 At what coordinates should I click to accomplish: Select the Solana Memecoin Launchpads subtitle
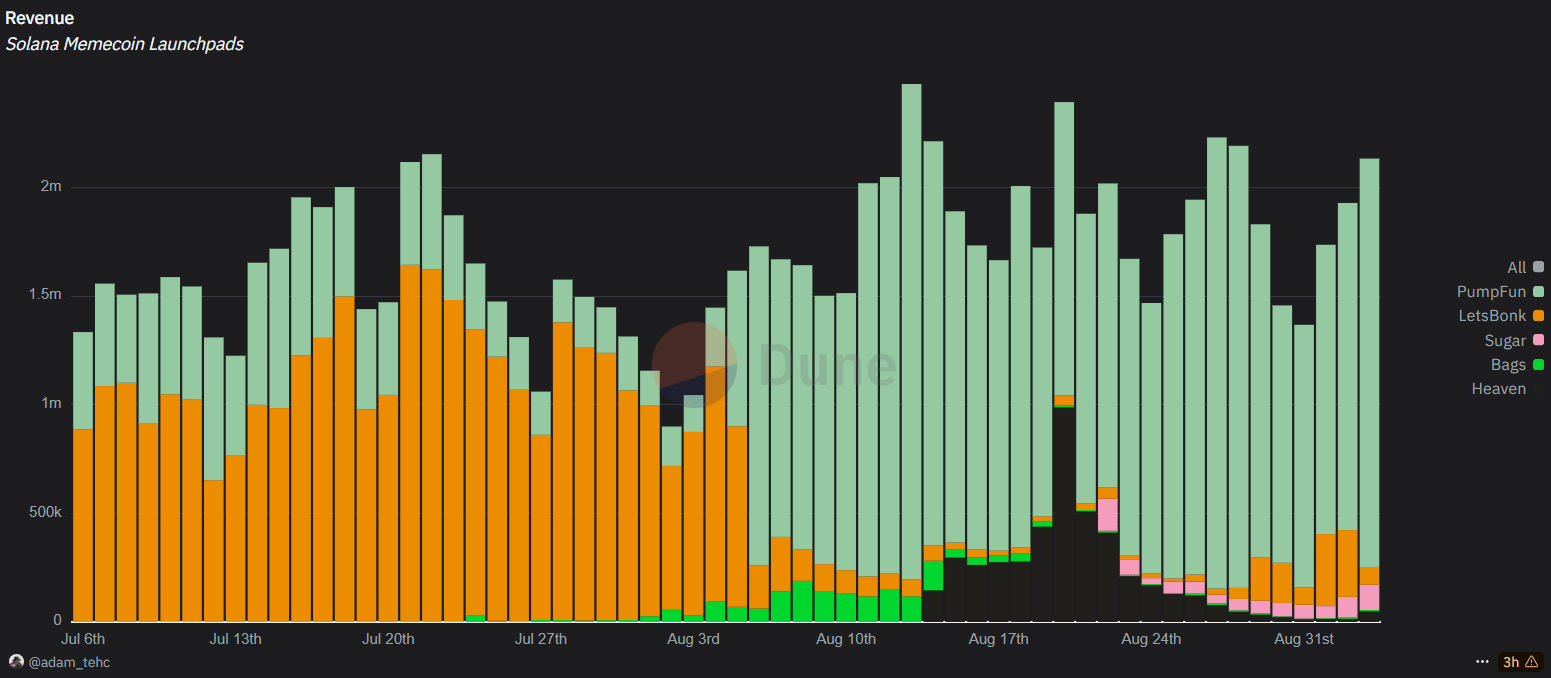click(x=124, y=44)
